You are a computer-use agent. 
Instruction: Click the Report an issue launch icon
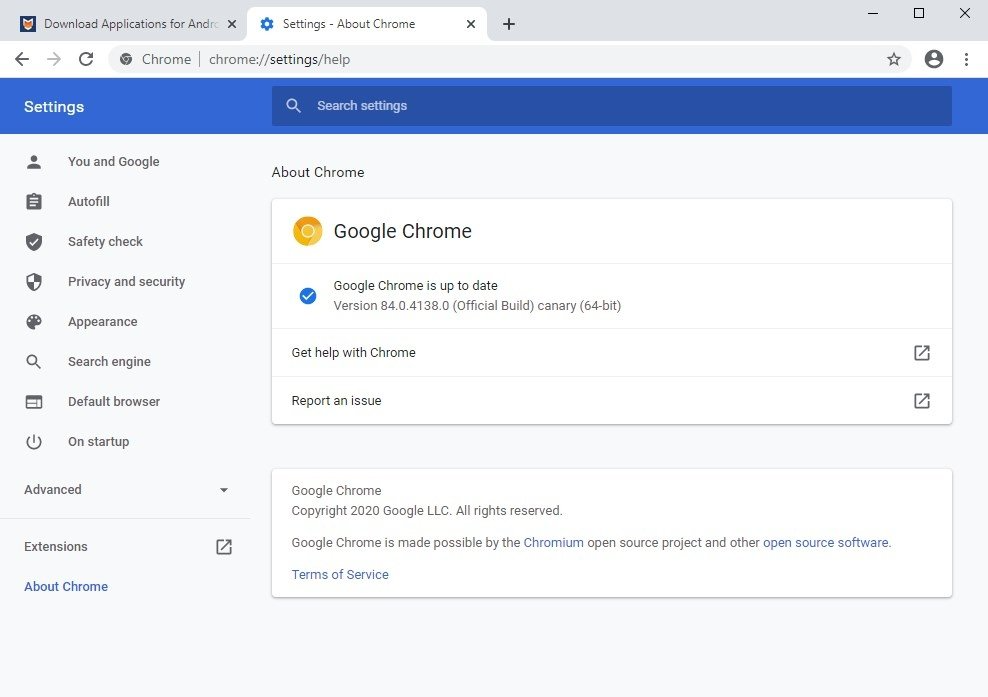click(921, 401)
